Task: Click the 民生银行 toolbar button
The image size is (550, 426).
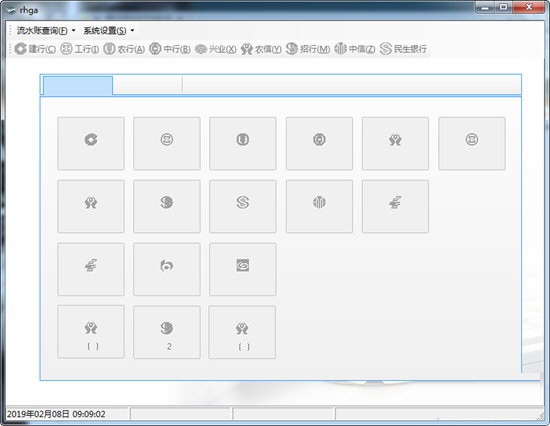Action: click(403, 49)
